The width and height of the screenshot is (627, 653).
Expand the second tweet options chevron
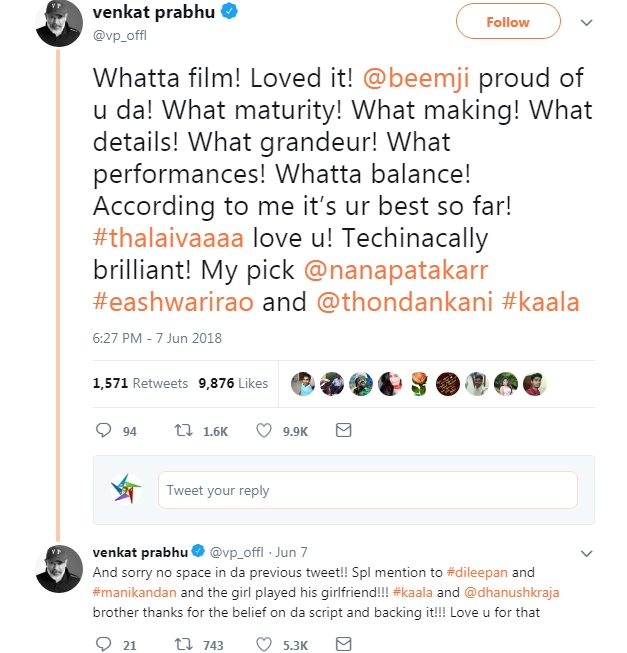point(586,552)
